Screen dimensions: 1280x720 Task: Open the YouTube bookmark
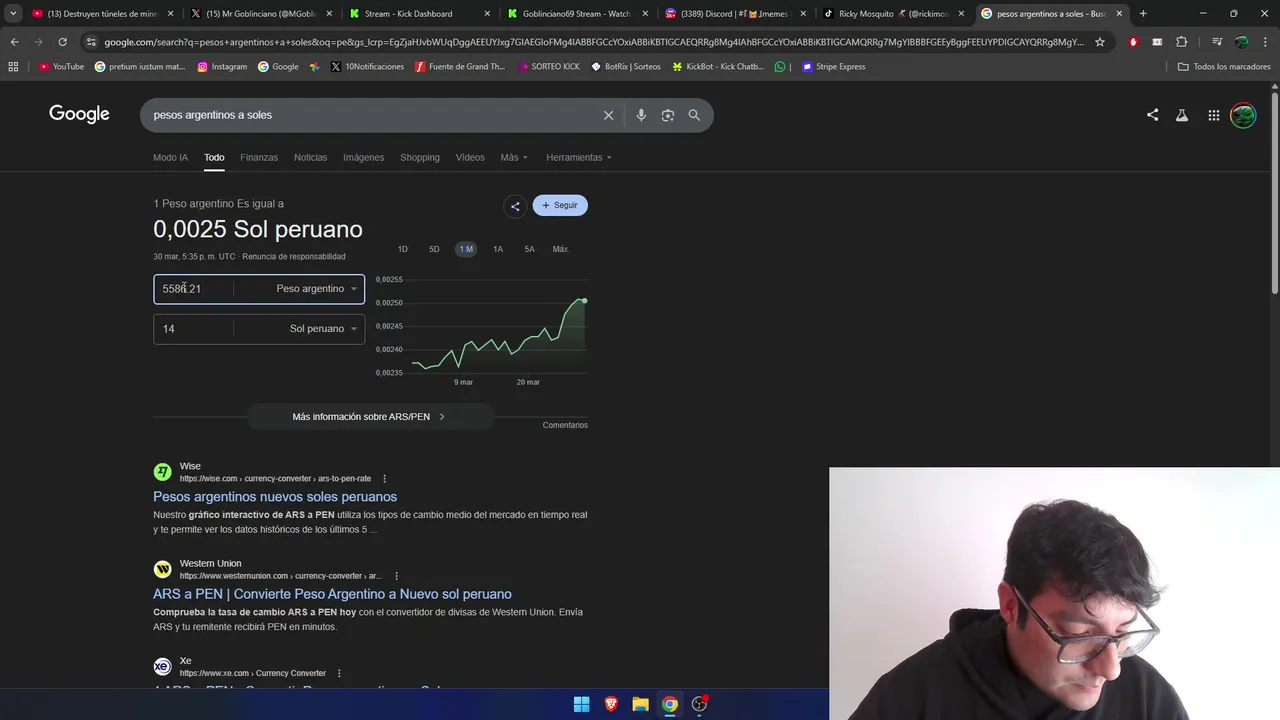[x=61, y=67]
